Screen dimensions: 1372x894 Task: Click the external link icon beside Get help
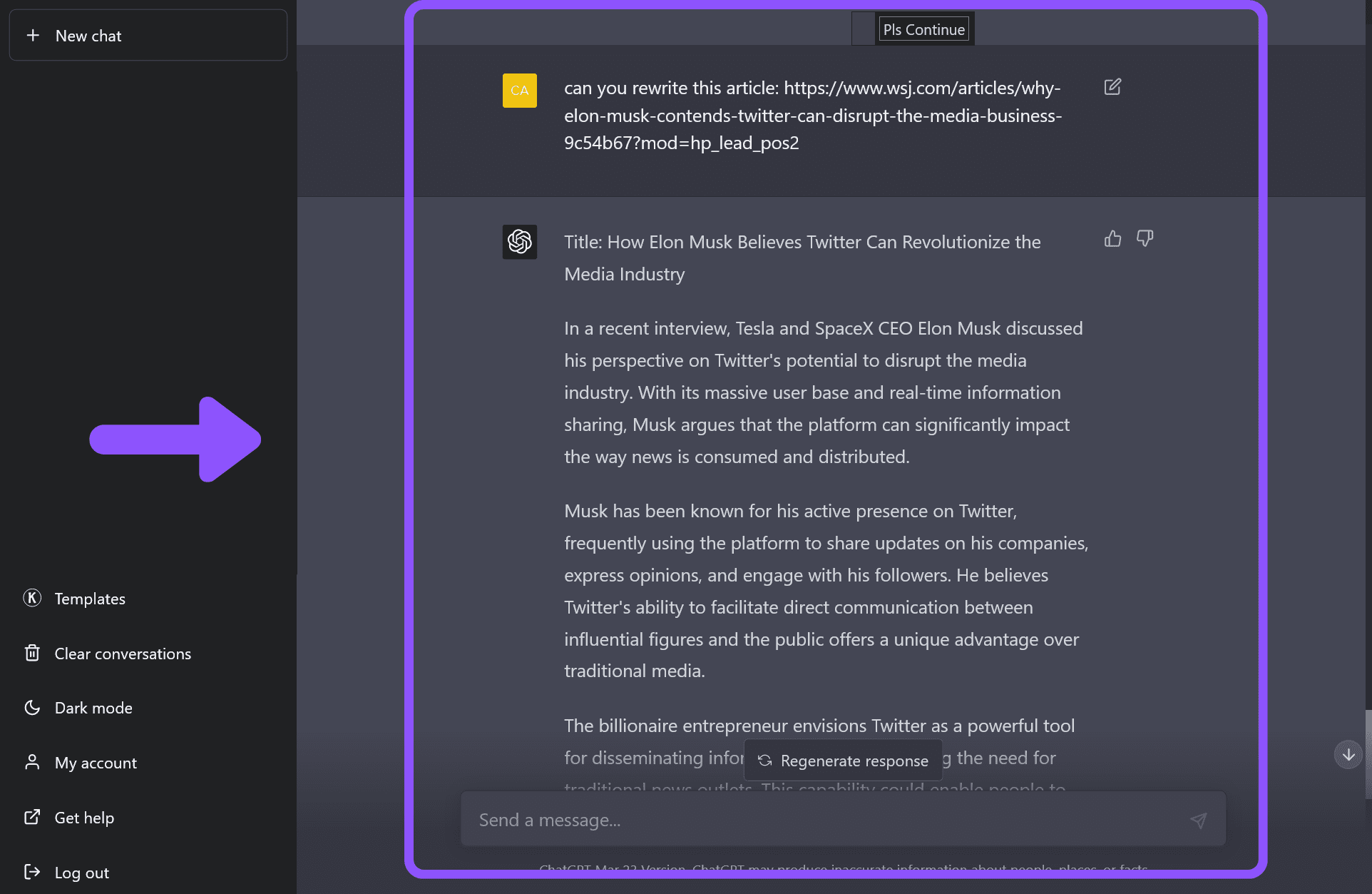[x=32, y=817]
